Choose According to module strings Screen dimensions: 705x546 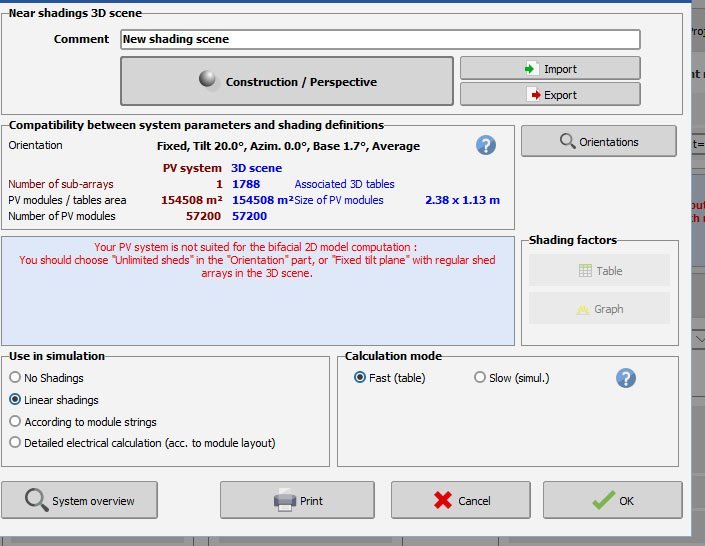15,422
